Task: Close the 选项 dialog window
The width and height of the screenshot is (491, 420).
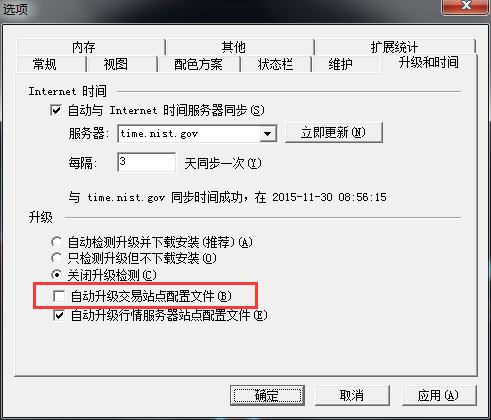Action: tap(465, 6)
